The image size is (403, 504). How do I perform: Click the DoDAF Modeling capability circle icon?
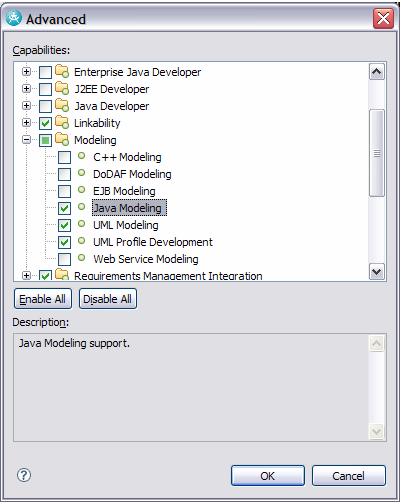(81, 173)
